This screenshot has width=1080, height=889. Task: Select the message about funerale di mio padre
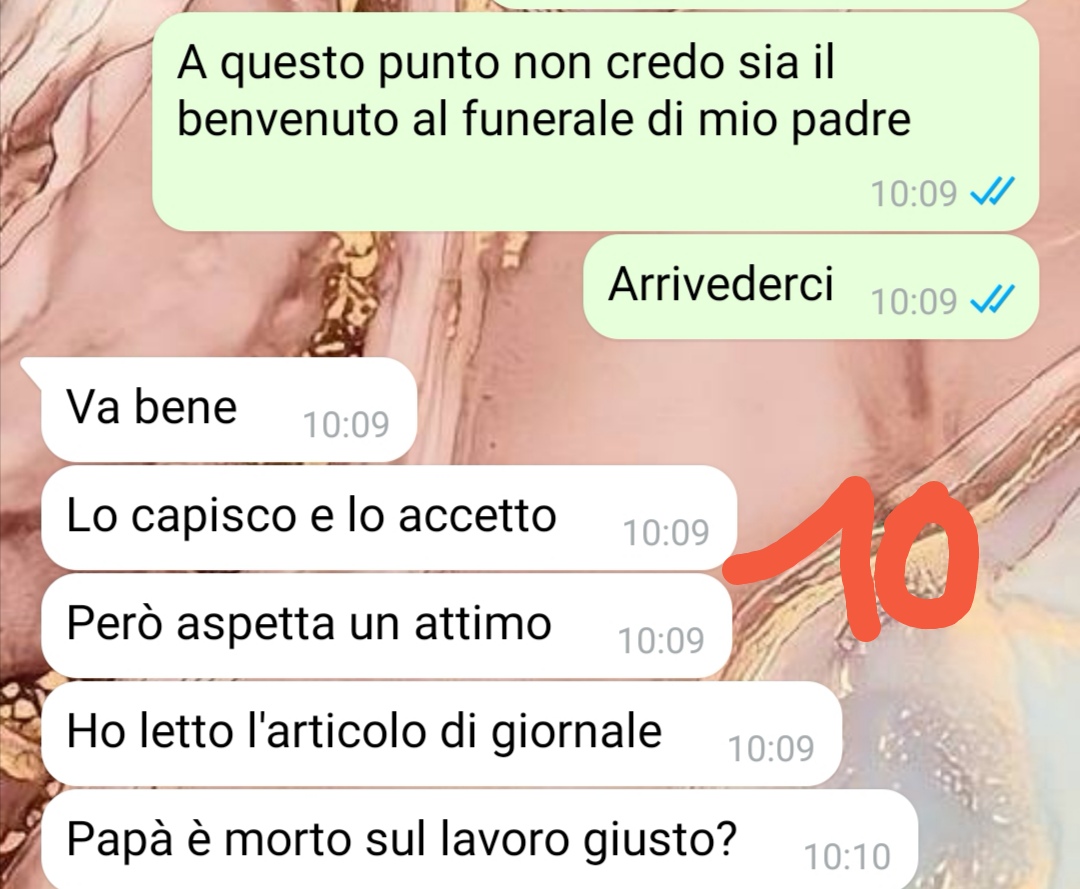click(x=595, y=121)
